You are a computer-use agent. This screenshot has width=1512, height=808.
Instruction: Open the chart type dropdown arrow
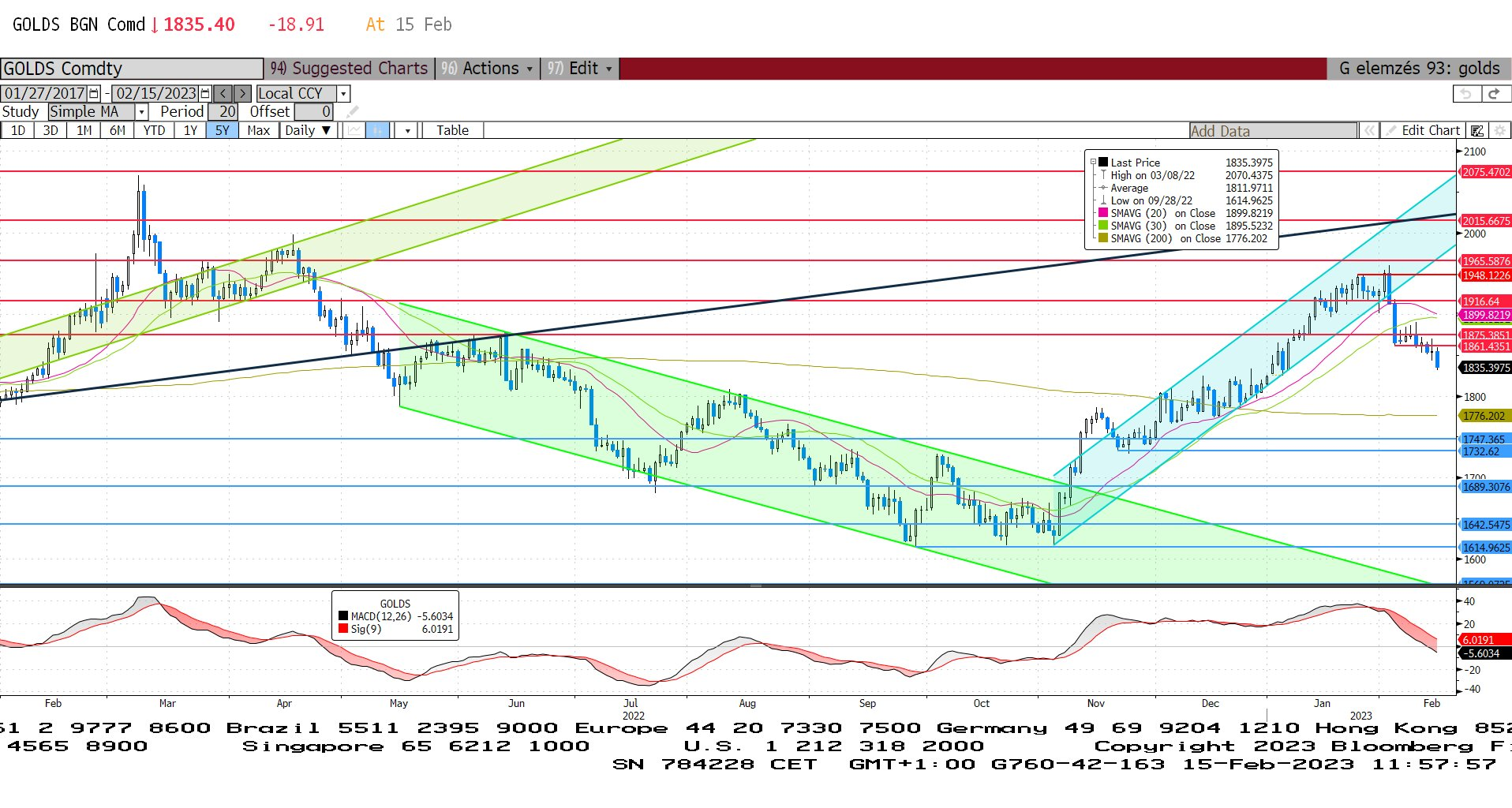(407, 130)
